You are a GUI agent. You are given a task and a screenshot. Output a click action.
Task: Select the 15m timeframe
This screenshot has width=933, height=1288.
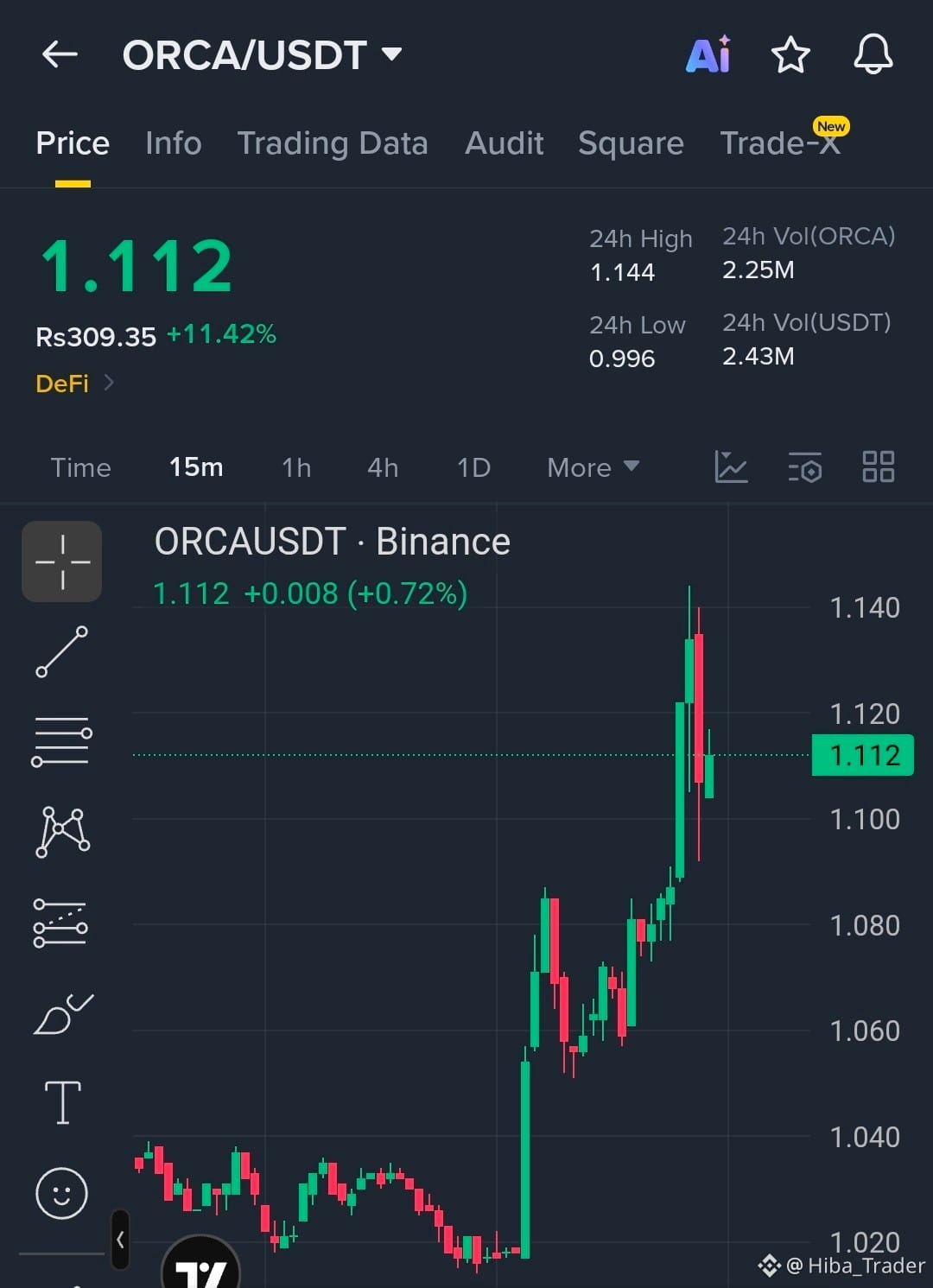[x=196, y=467]
